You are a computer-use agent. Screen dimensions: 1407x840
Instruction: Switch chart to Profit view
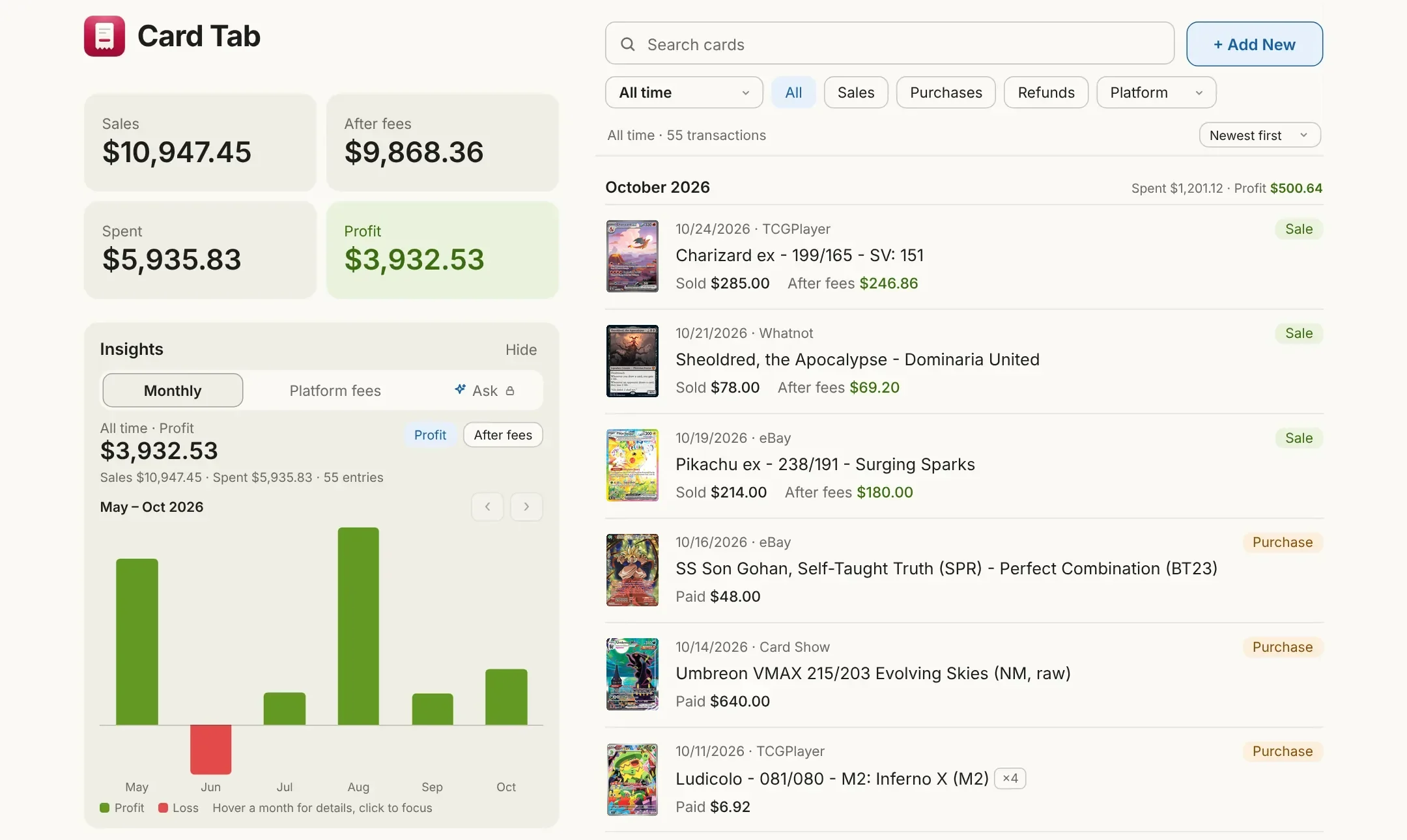pos(430,435)
